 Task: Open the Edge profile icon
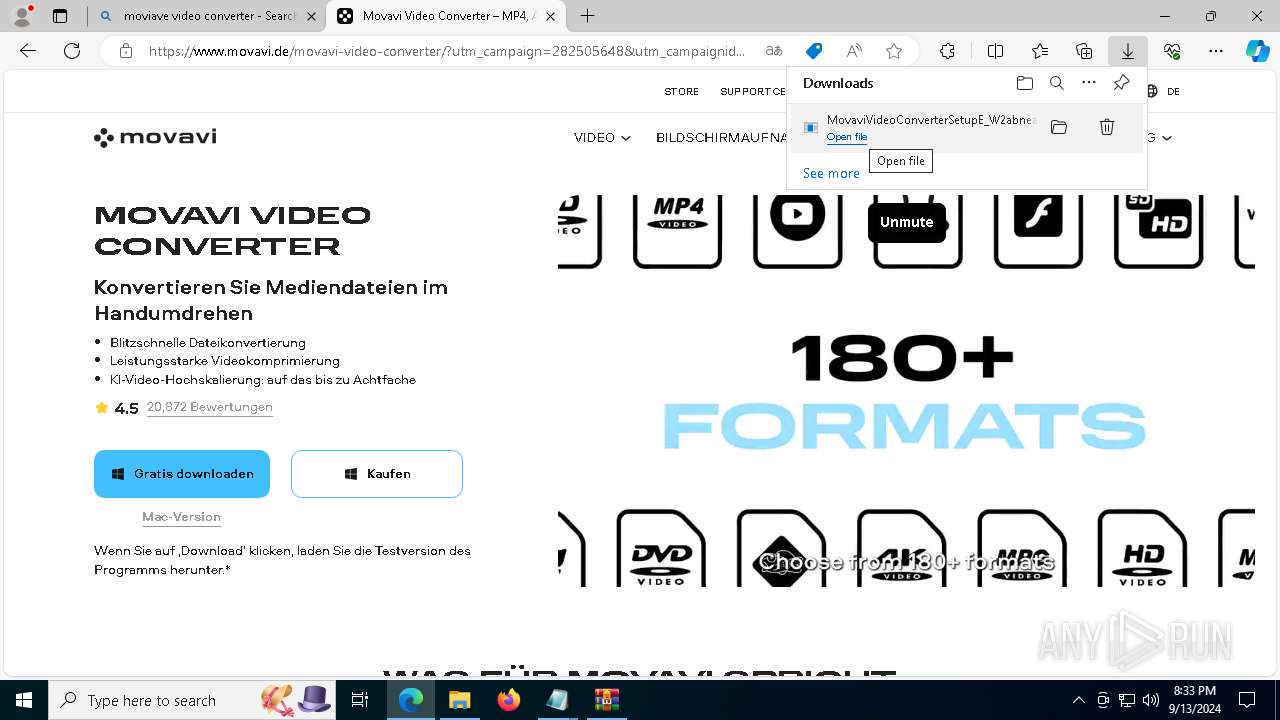22,16
